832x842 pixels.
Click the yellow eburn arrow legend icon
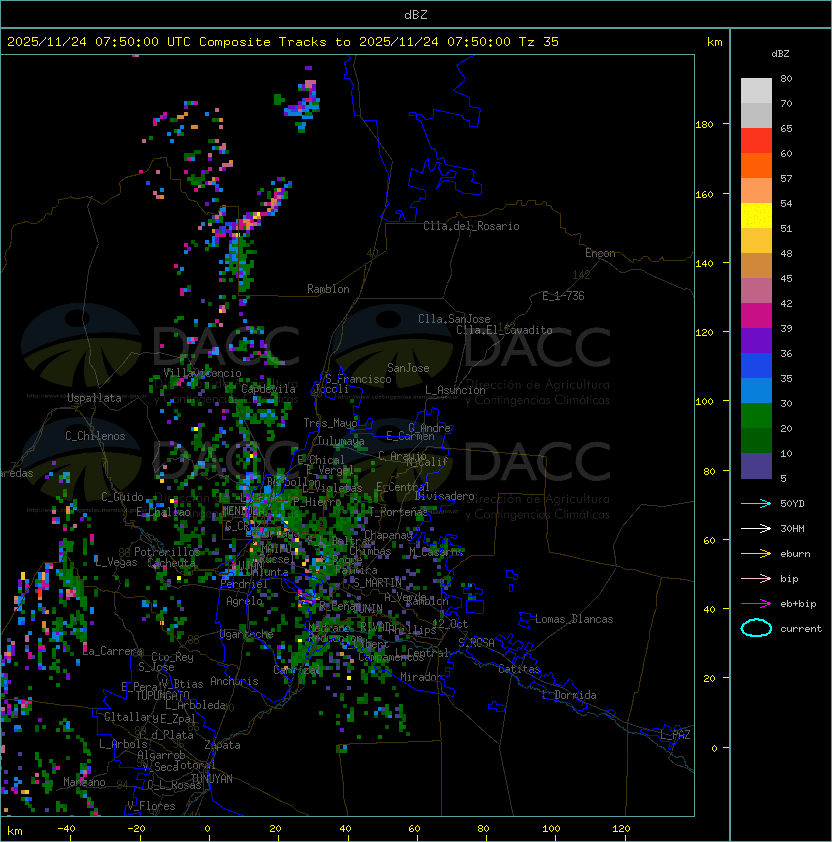click(756, 554)
